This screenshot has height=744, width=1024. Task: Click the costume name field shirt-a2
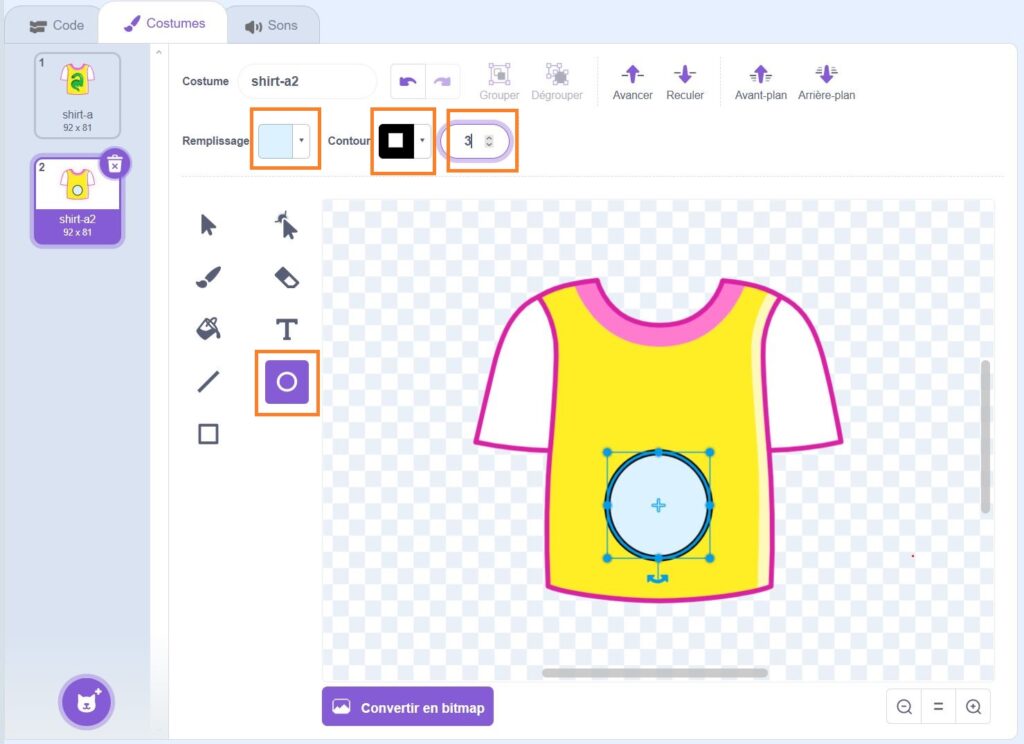pyautogui.click(x=307, y=82)
